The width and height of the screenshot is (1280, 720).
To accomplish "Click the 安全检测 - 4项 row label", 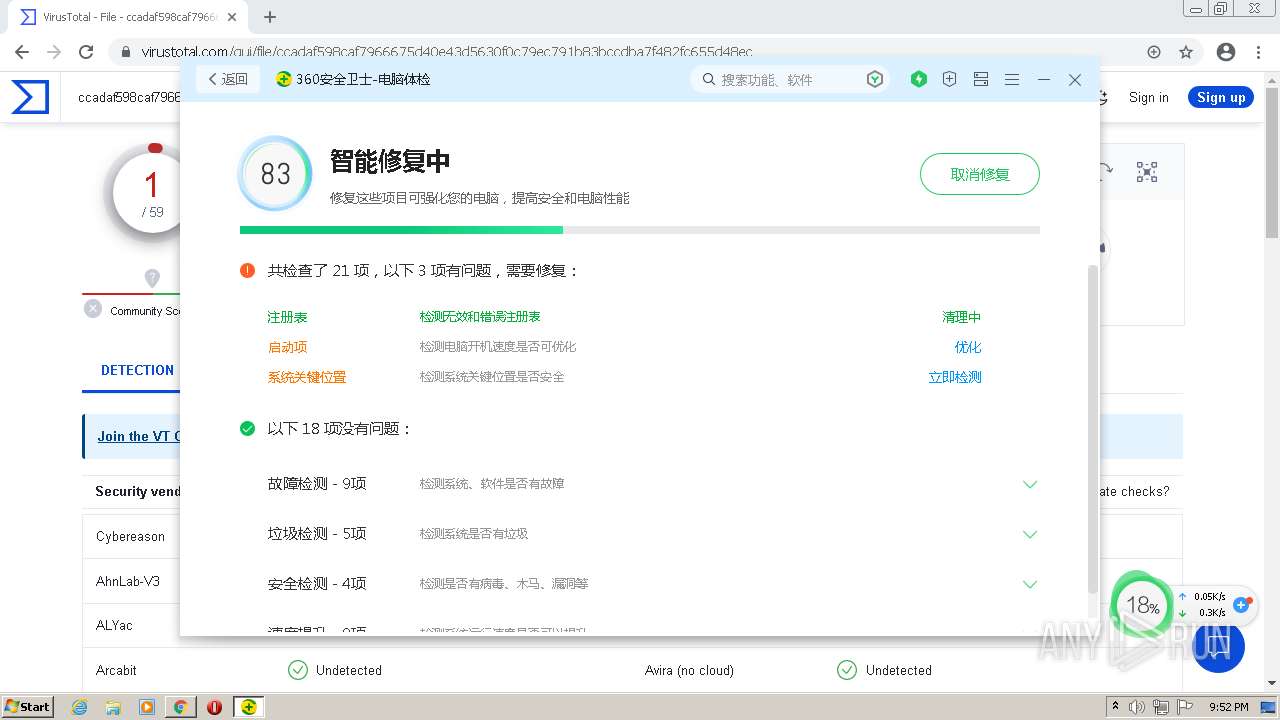I will [x=317, y=583].
